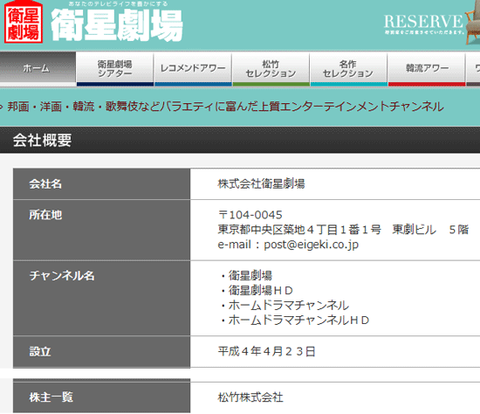This screenshot has height=414, width=480.
Task: Click the postal code 〒104-0045
Action: click(x=250, y=215)
